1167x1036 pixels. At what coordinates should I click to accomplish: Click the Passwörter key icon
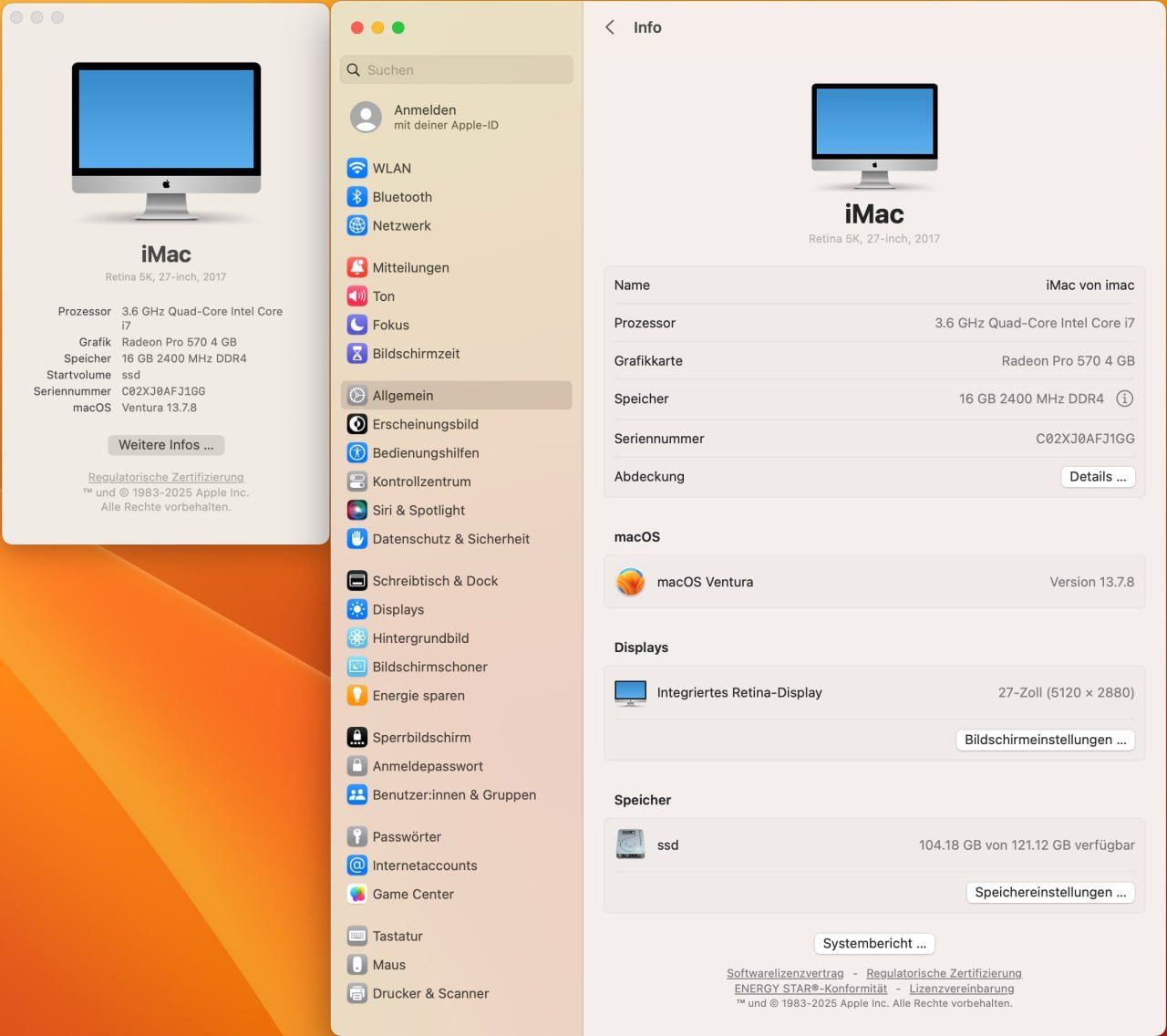(x=356, y=837)
